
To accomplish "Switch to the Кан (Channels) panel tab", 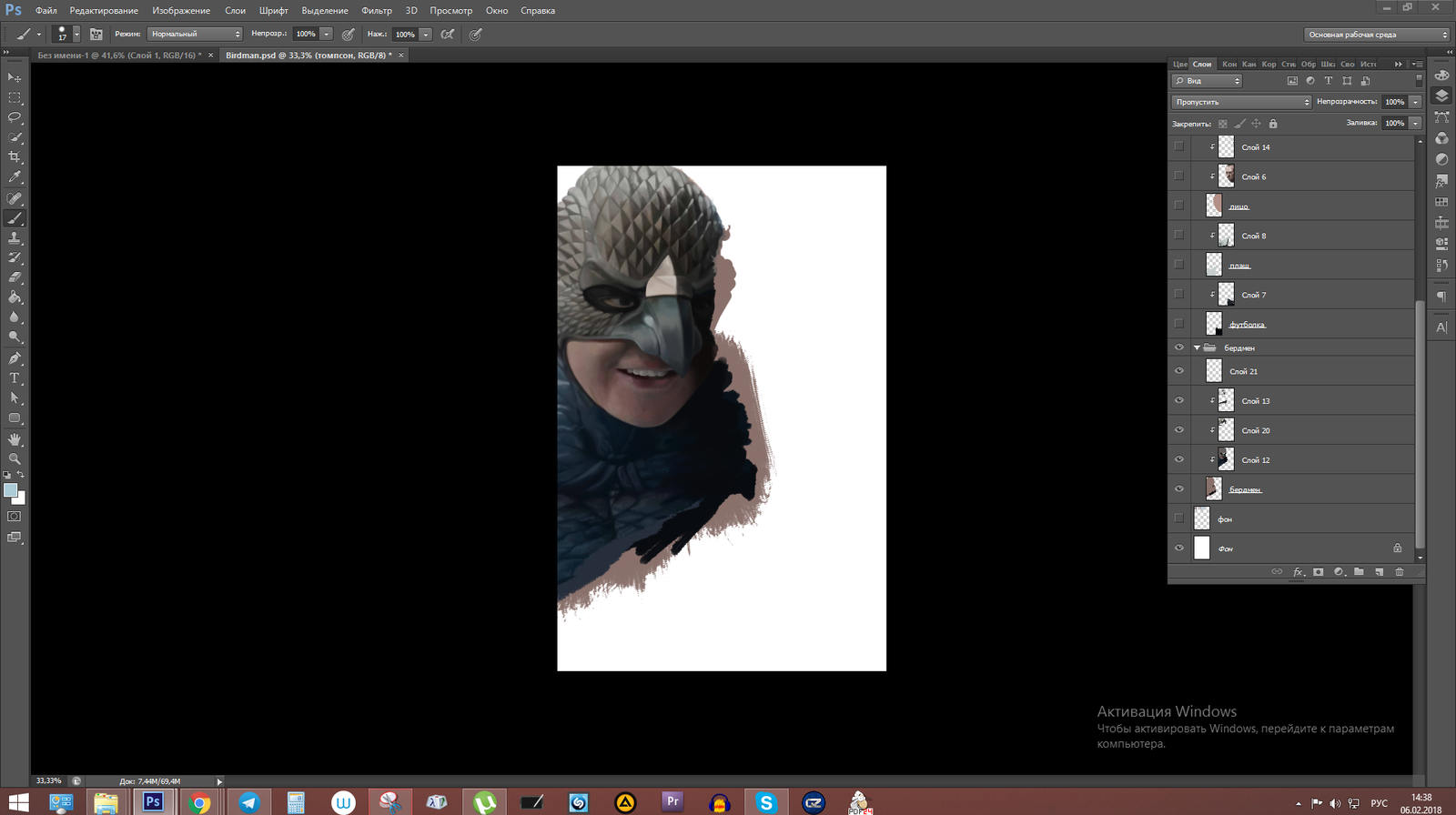I will pyautogui.click(x=1249, y=64).
